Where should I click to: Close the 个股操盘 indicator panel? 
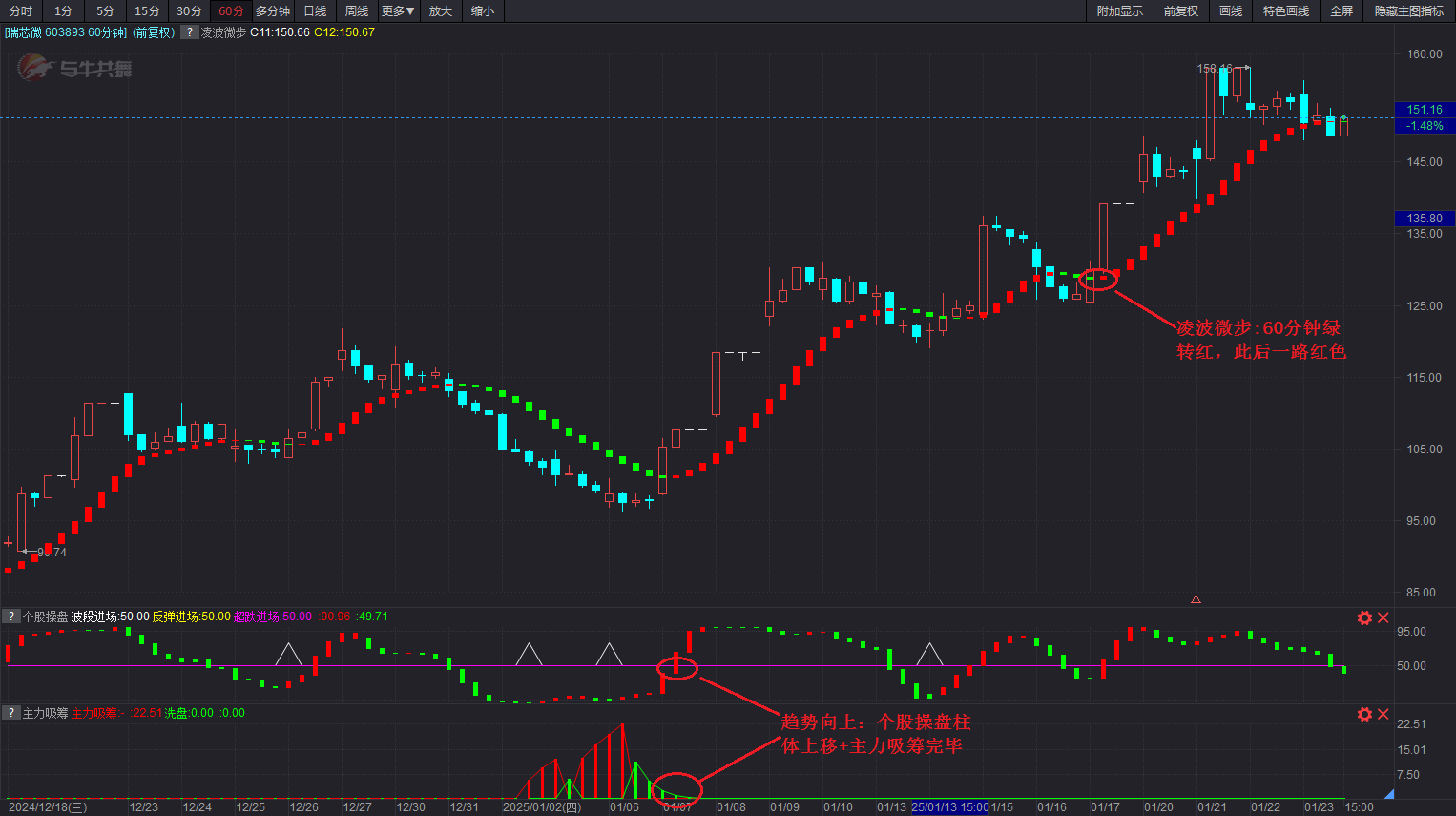tap(1383, 617)
